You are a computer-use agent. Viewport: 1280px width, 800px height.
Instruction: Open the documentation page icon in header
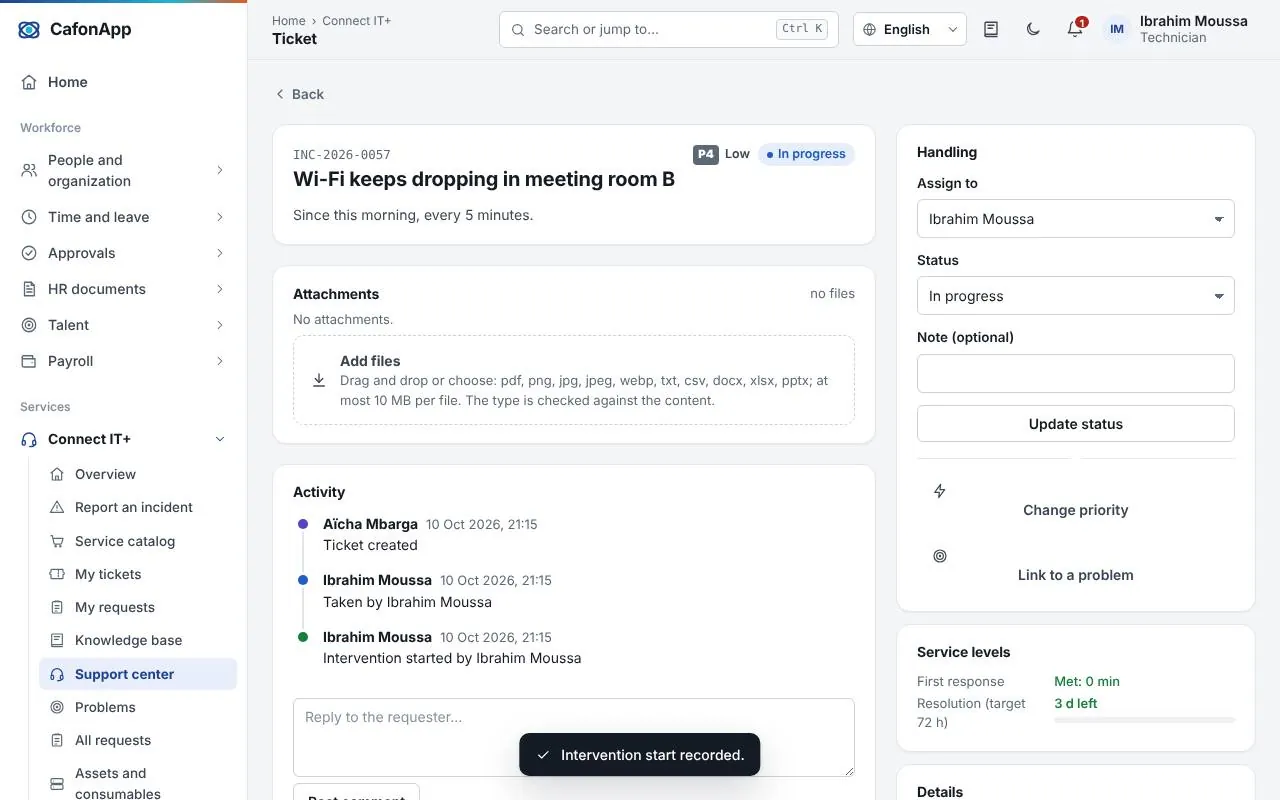coord(991,29)
